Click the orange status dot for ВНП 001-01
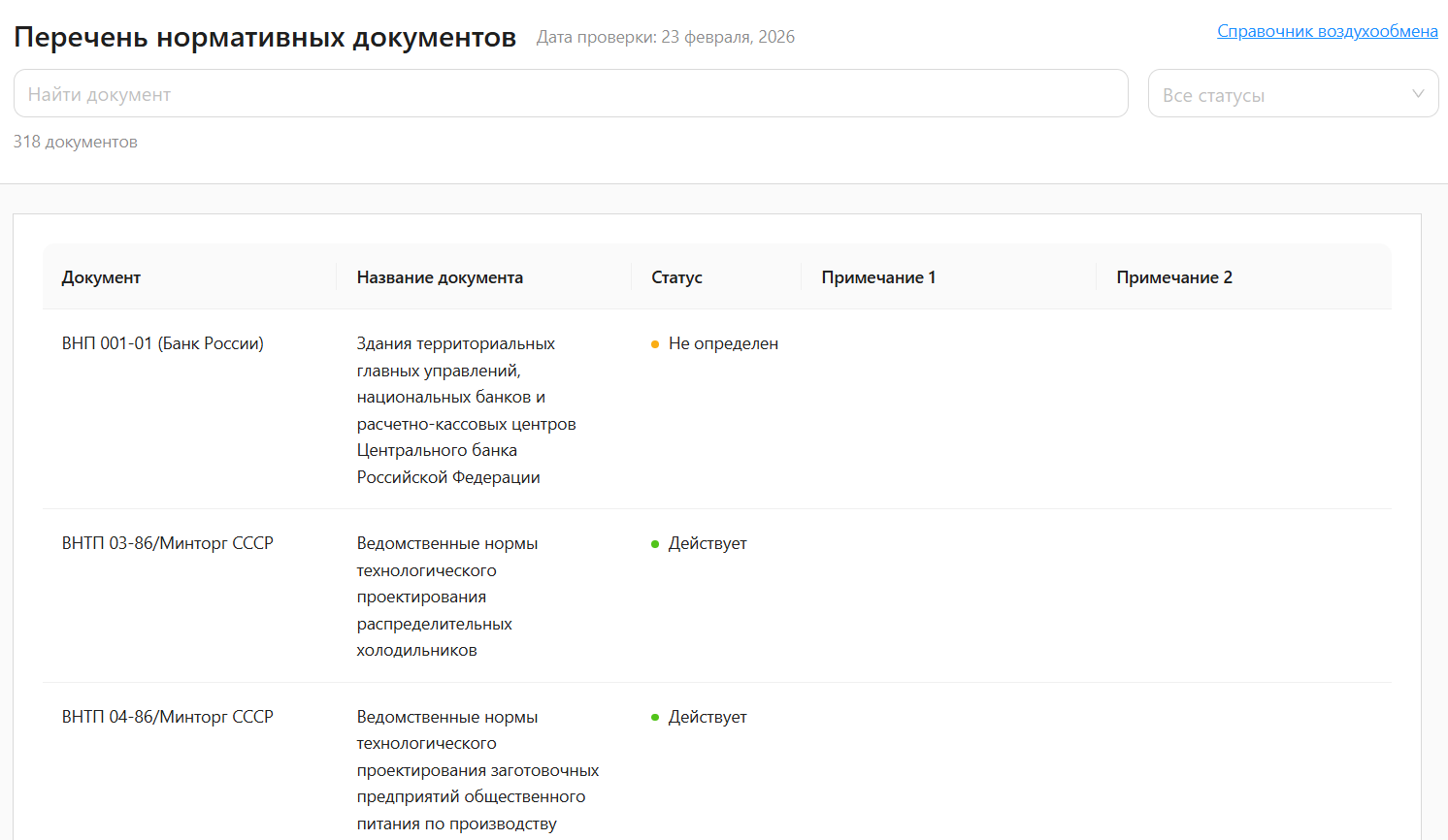The height and width of the screenshot is (840, 1448). [x=656, y=342]
